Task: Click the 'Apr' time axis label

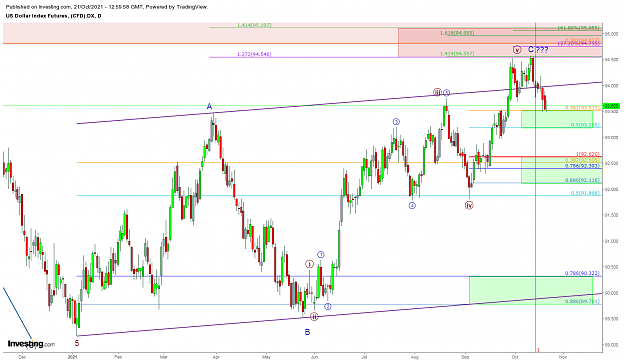Action: (216, 357)
